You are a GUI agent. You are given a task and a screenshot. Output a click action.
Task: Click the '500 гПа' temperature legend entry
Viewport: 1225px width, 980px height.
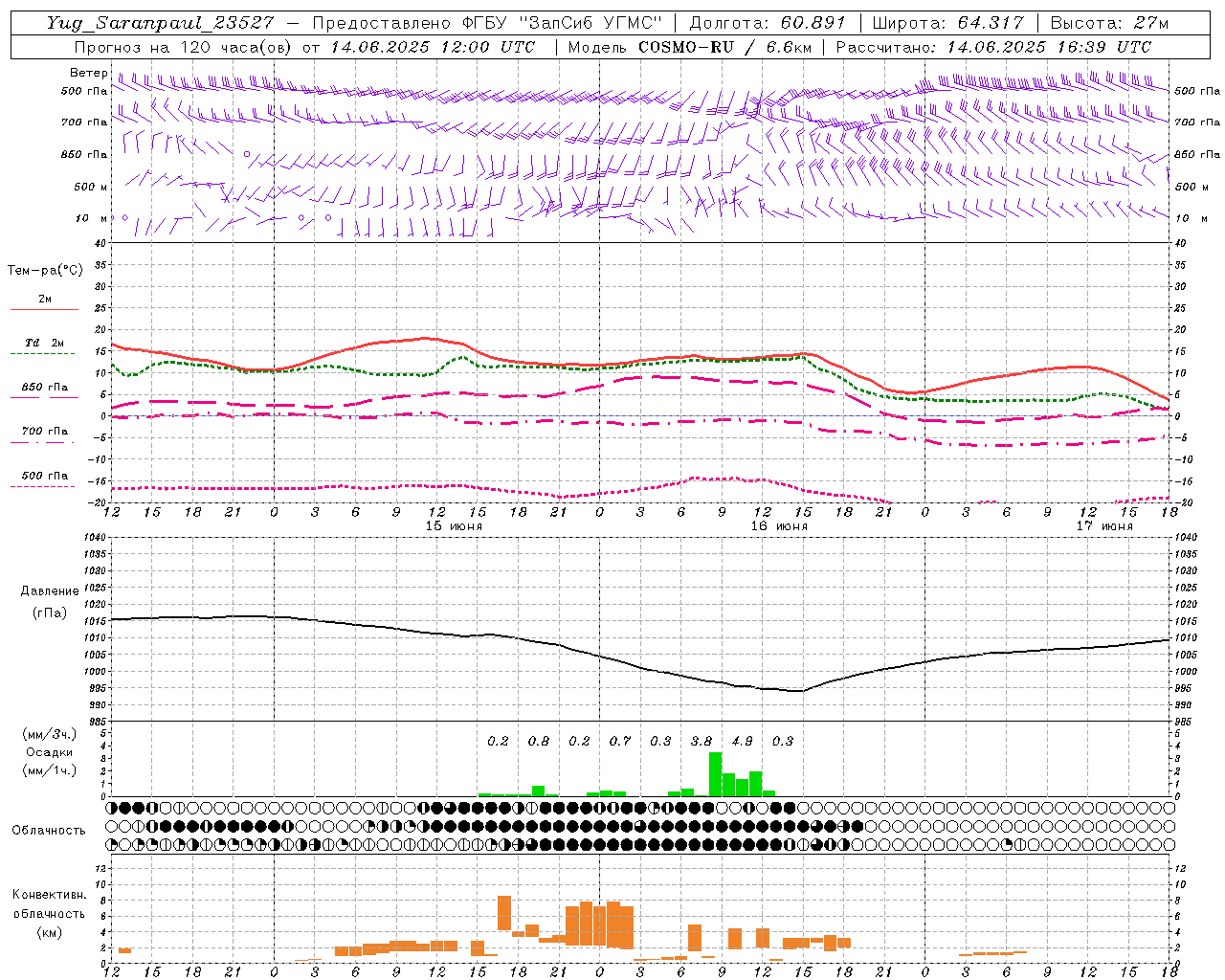pyautogui.click(x=45, y=476)
